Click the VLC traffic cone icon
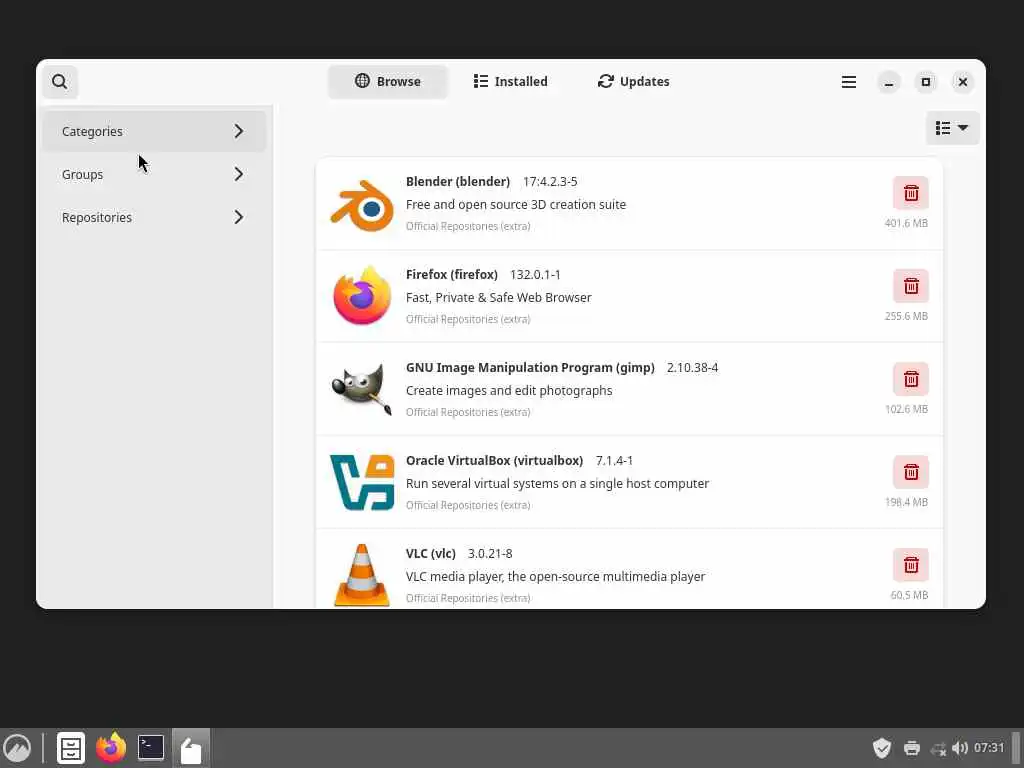The width and height of the screenshot is (1024, 768). click(362, 575)
